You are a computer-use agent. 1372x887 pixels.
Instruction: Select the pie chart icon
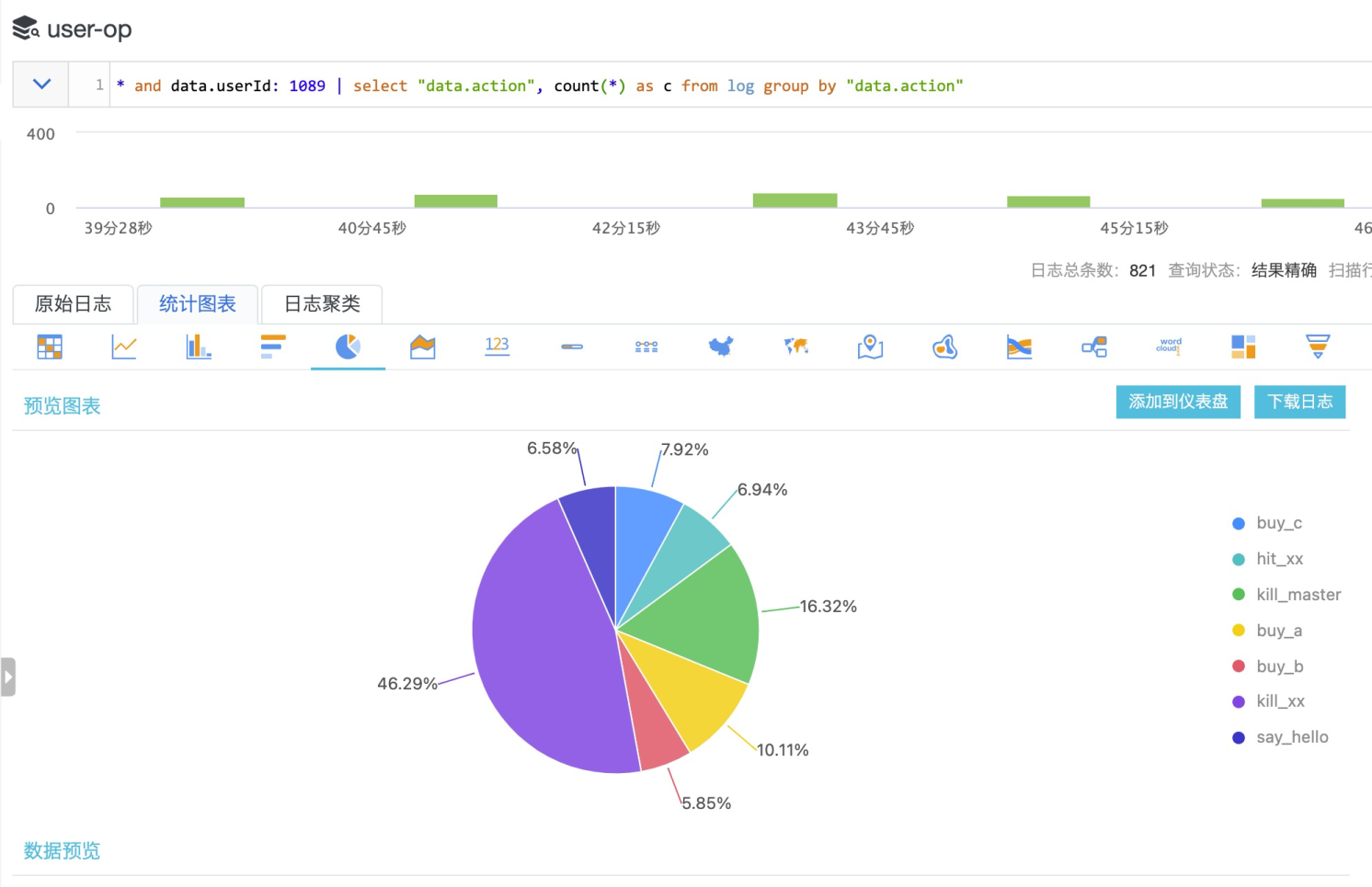(x=348, y=347)
